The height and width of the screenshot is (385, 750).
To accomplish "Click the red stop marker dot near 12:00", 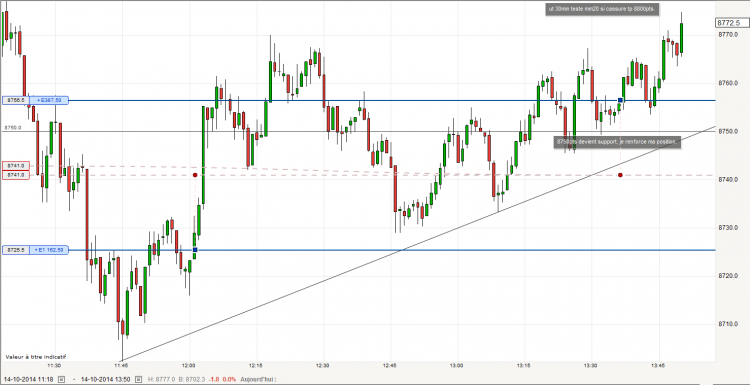I will click(195, 175).
